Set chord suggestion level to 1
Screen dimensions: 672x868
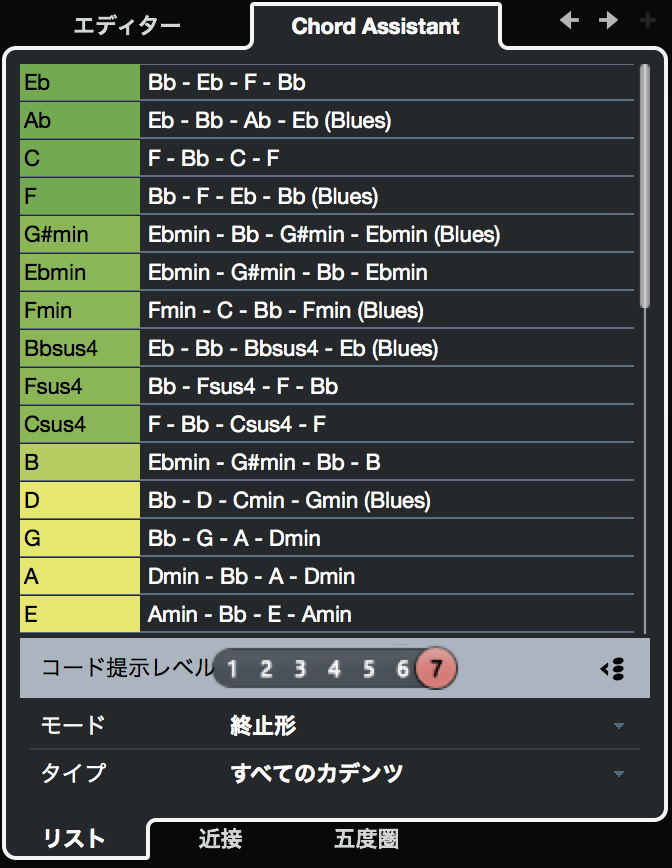click(x=232, y=669)
